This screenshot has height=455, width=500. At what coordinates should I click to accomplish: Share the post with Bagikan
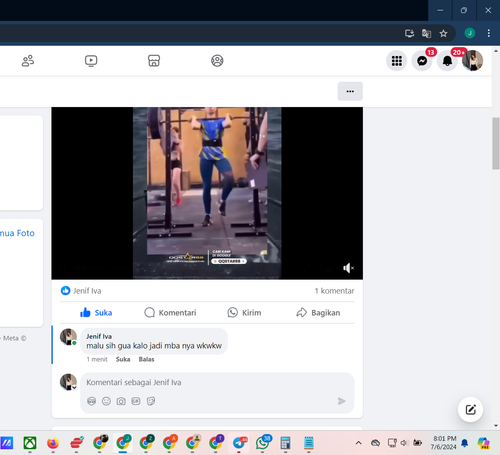pyautogui.click(x=318, y=313)
